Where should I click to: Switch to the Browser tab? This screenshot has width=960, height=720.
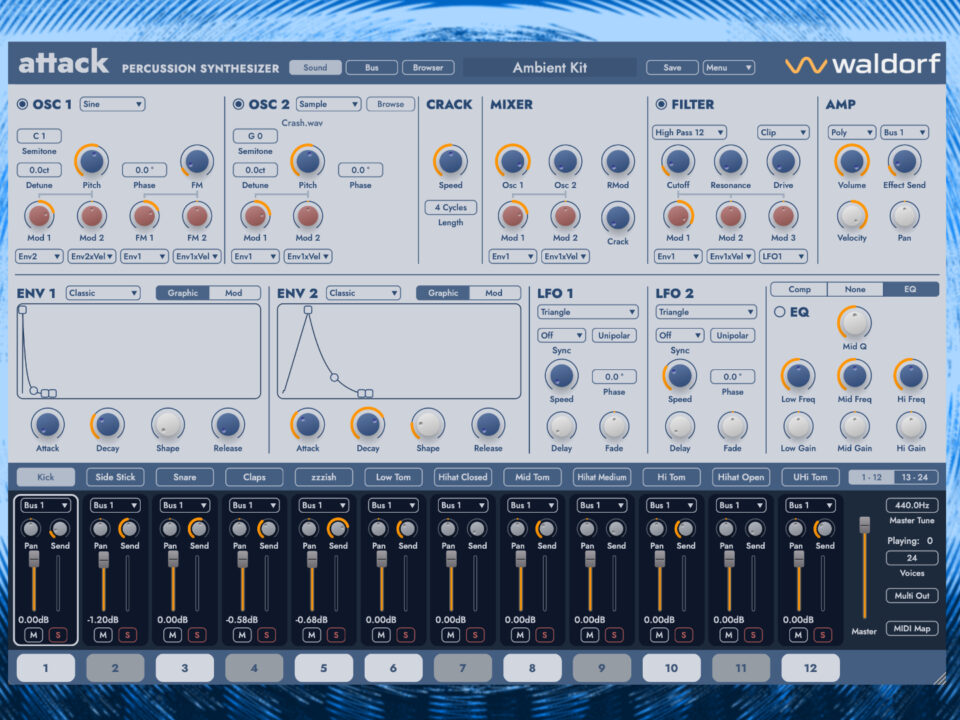click(428, 68)
